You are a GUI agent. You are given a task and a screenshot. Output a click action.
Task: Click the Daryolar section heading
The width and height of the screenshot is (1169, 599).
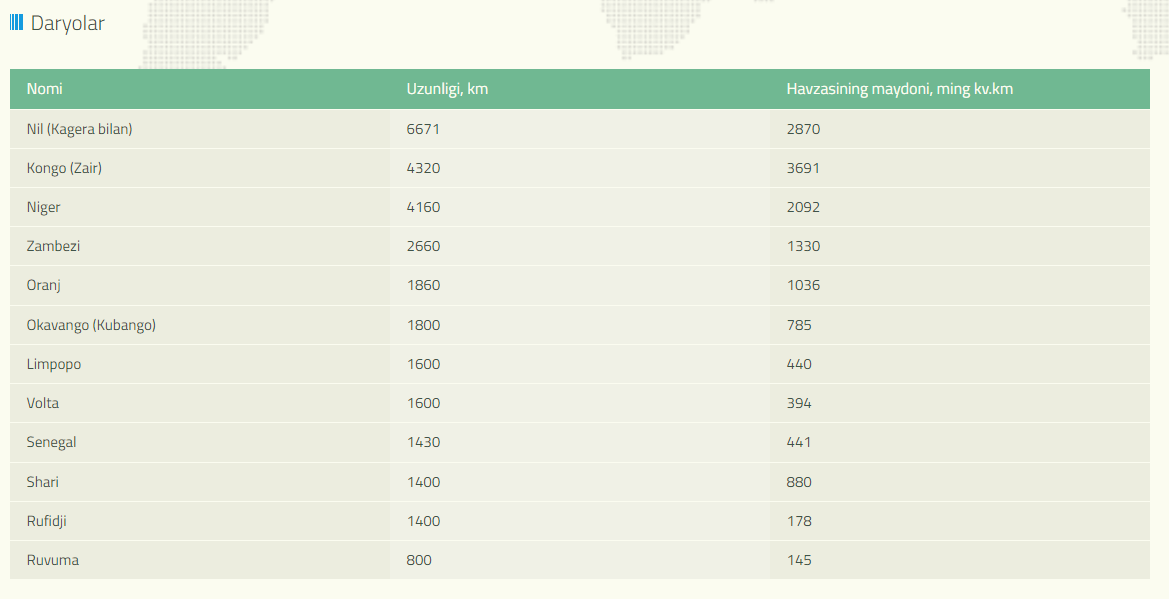67,23
